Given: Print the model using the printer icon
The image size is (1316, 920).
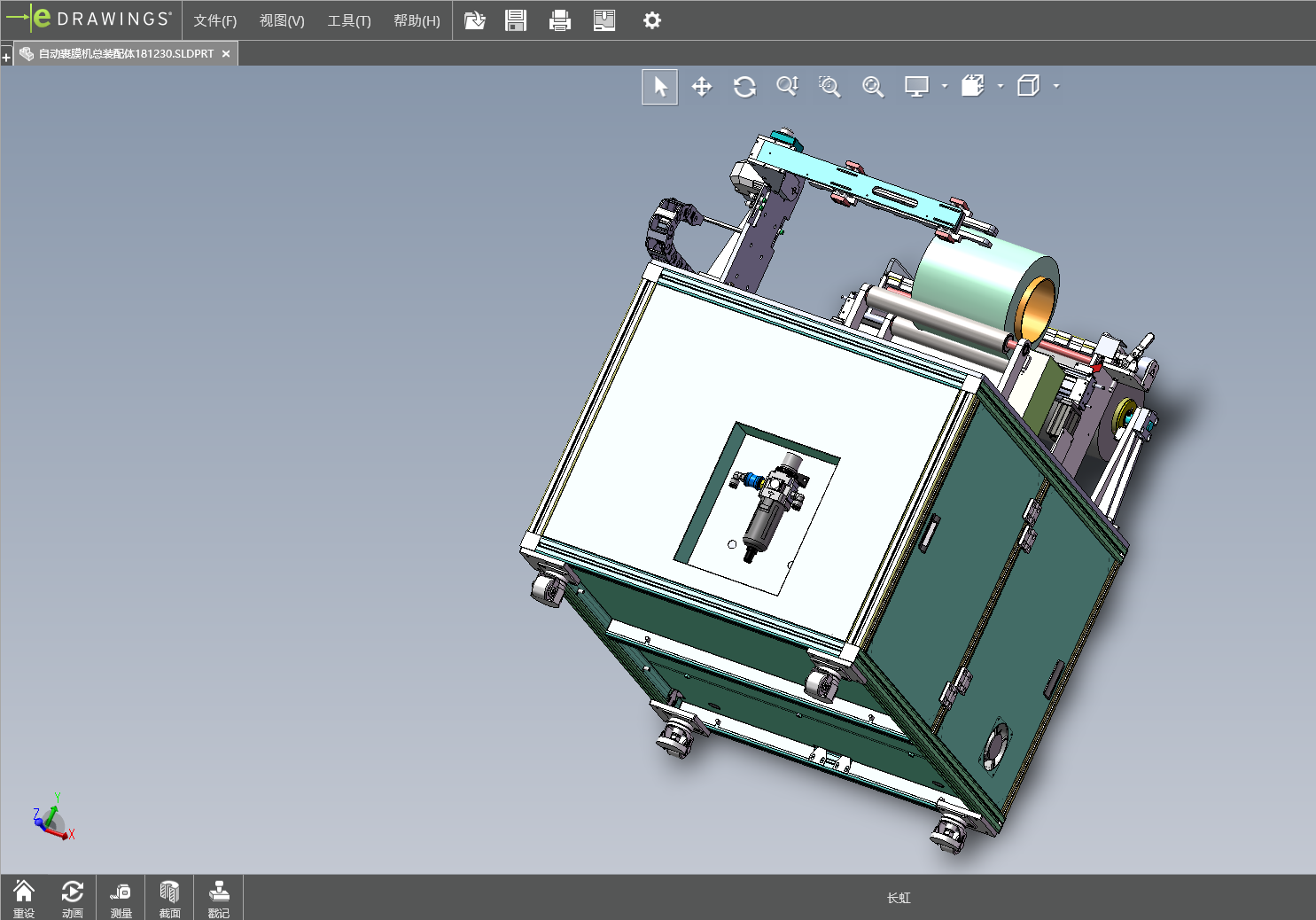Looking at the screenshot, I should pyautogui.click(x=560, y=20).
